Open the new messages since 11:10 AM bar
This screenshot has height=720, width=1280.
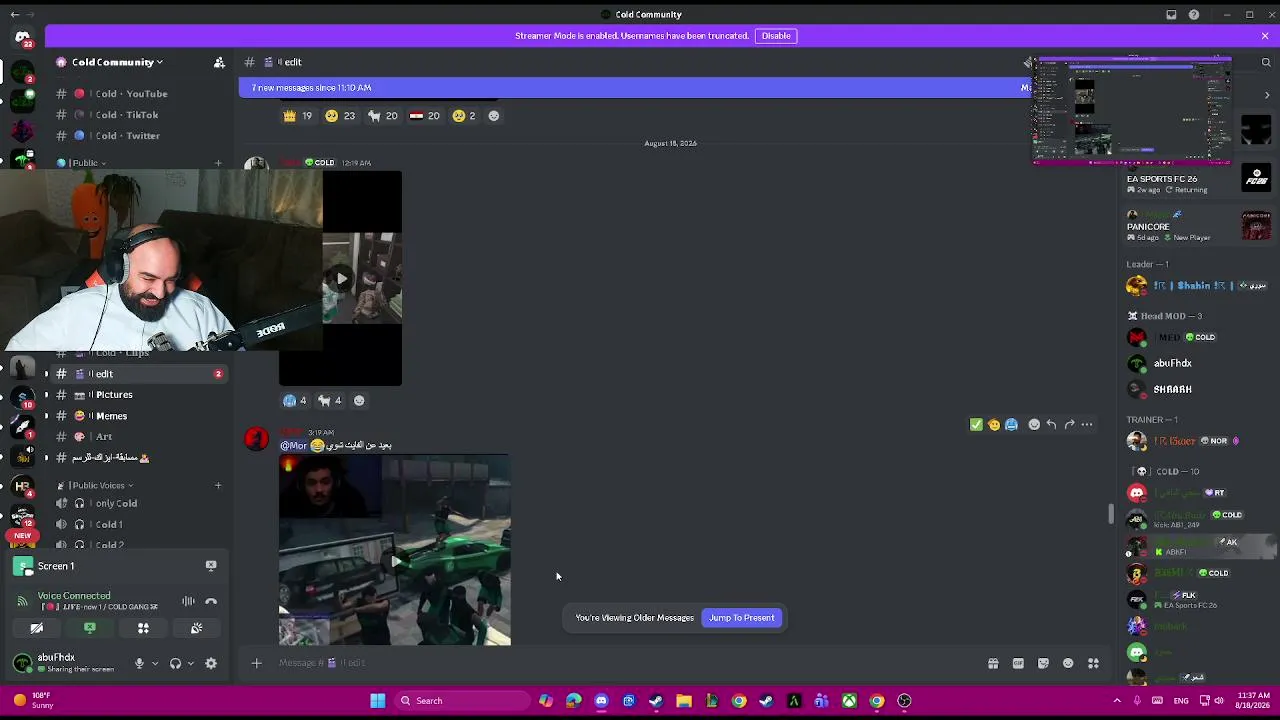point(635,88)
